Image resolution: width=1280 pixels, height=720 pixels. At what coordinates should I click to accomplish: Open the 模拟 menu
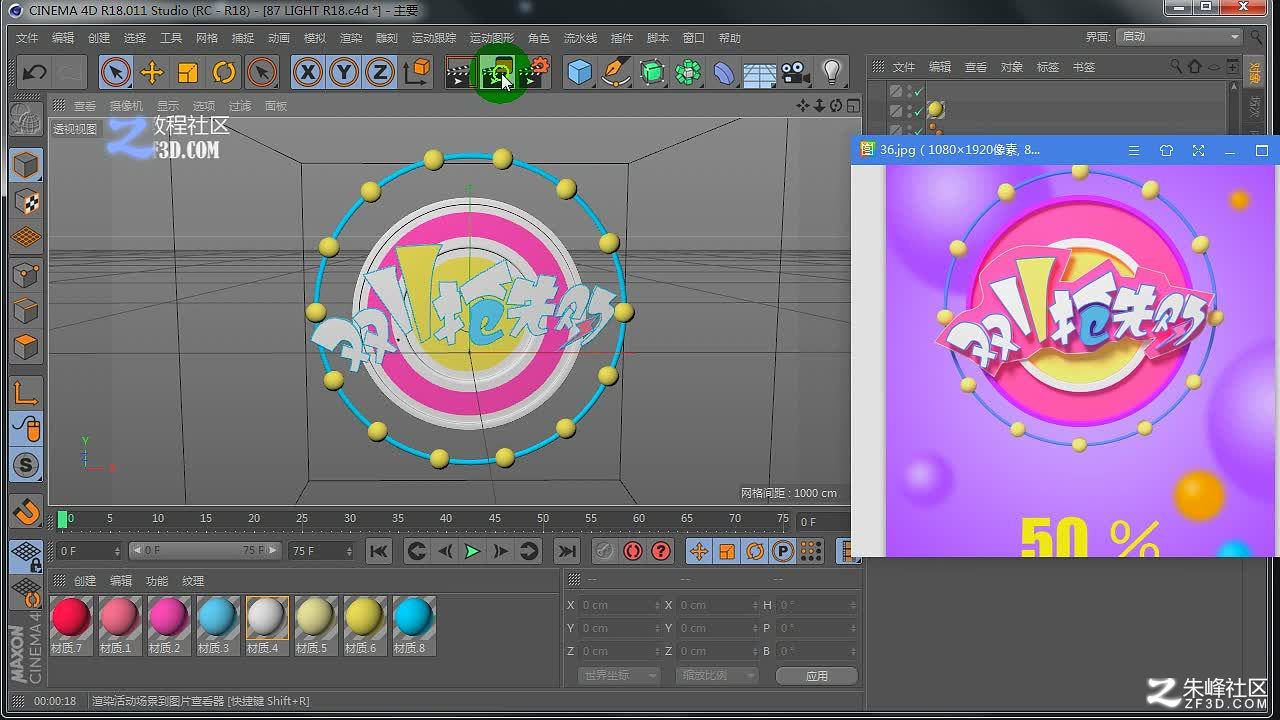point(315,38)
